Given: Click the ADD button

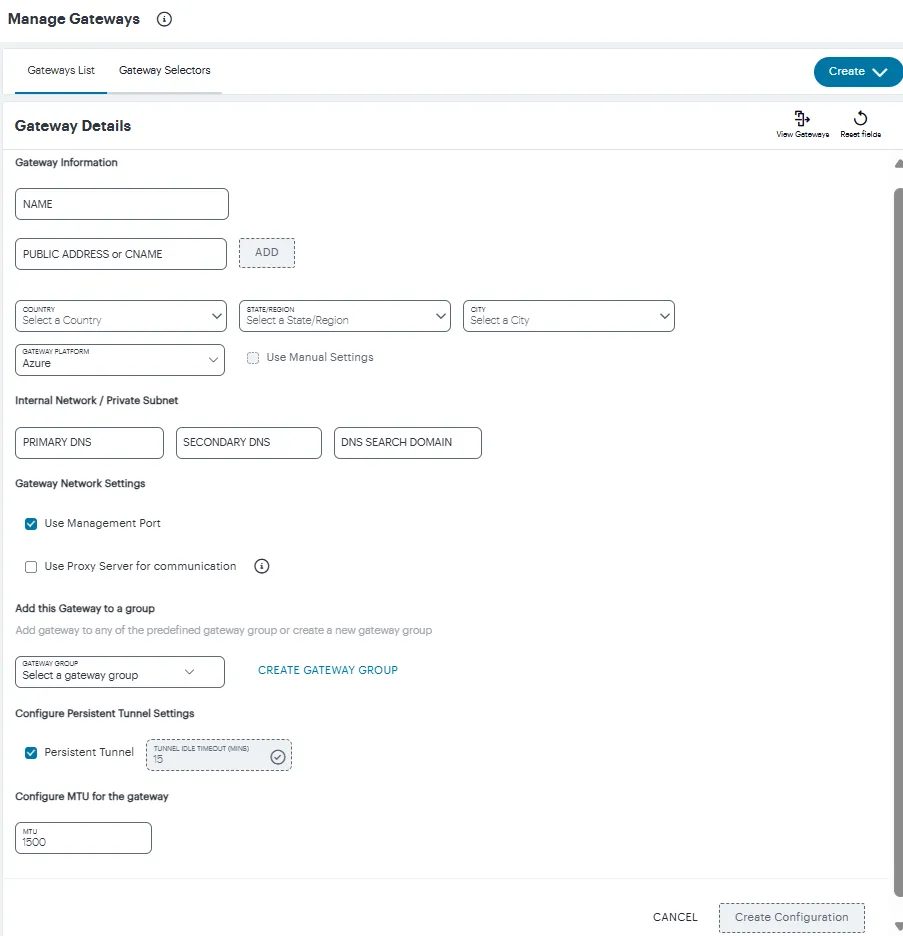Looking at the screenshot, I should [x=267, y=253].
